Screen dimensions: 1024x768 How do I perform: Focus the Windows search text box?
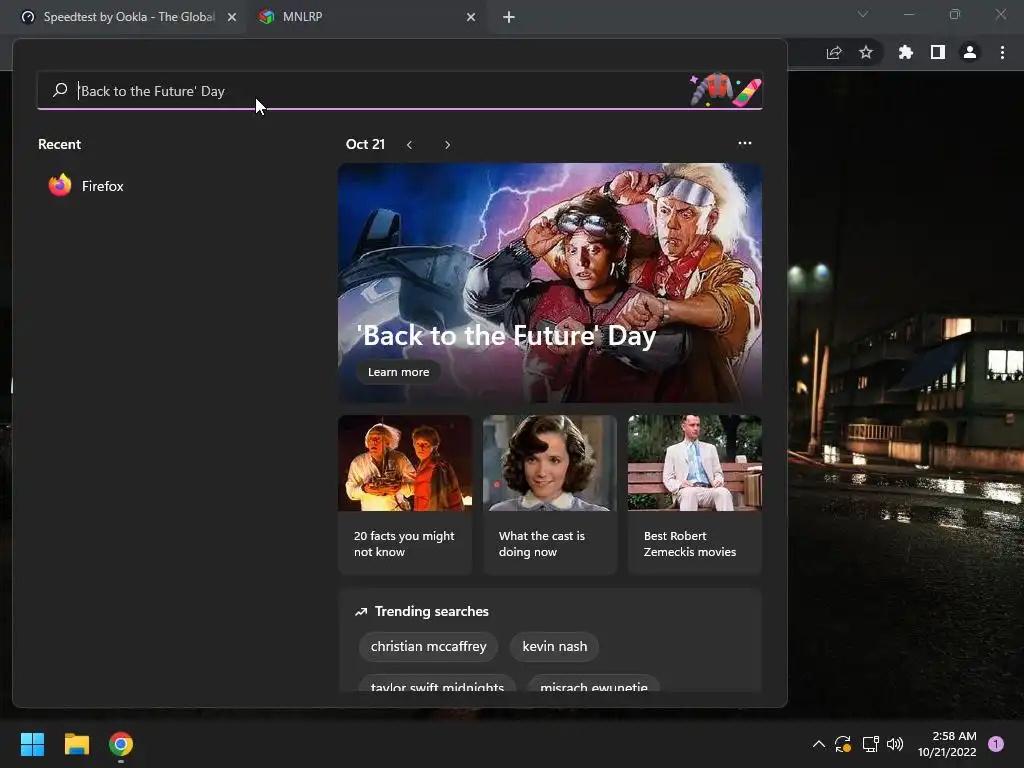pyautogui.click(x=400, y=91)
